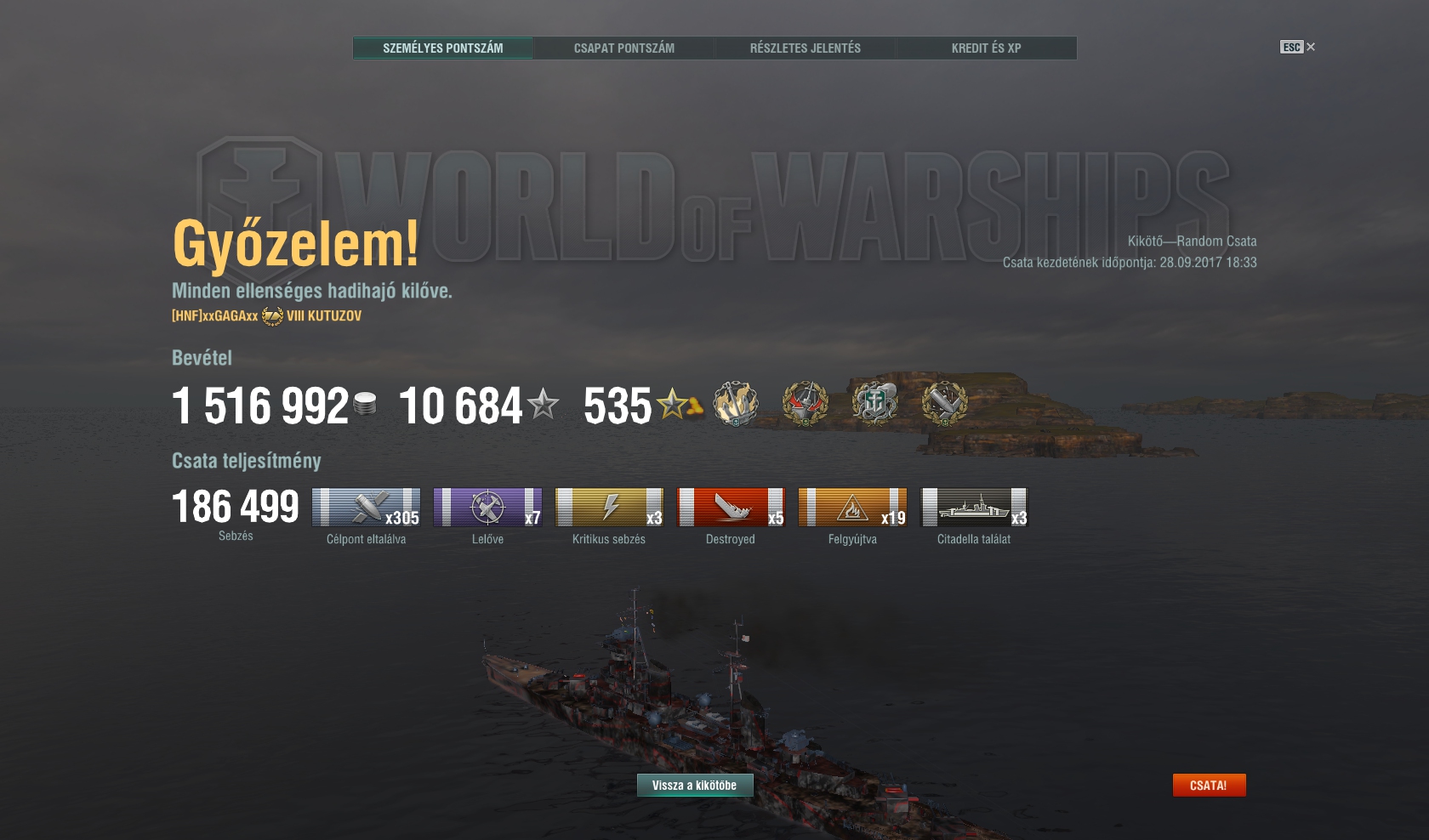Image resolution: width=1429 pixels, height=840 pixels.
Task: Click the Felgyújtva x19 ribbon
Action: pos(852,508)
